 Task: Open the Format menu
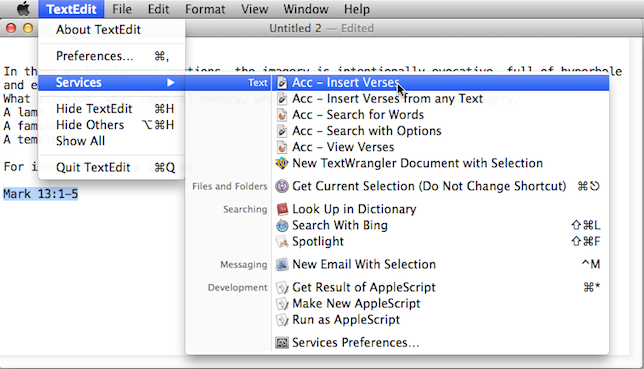(205, 9)
